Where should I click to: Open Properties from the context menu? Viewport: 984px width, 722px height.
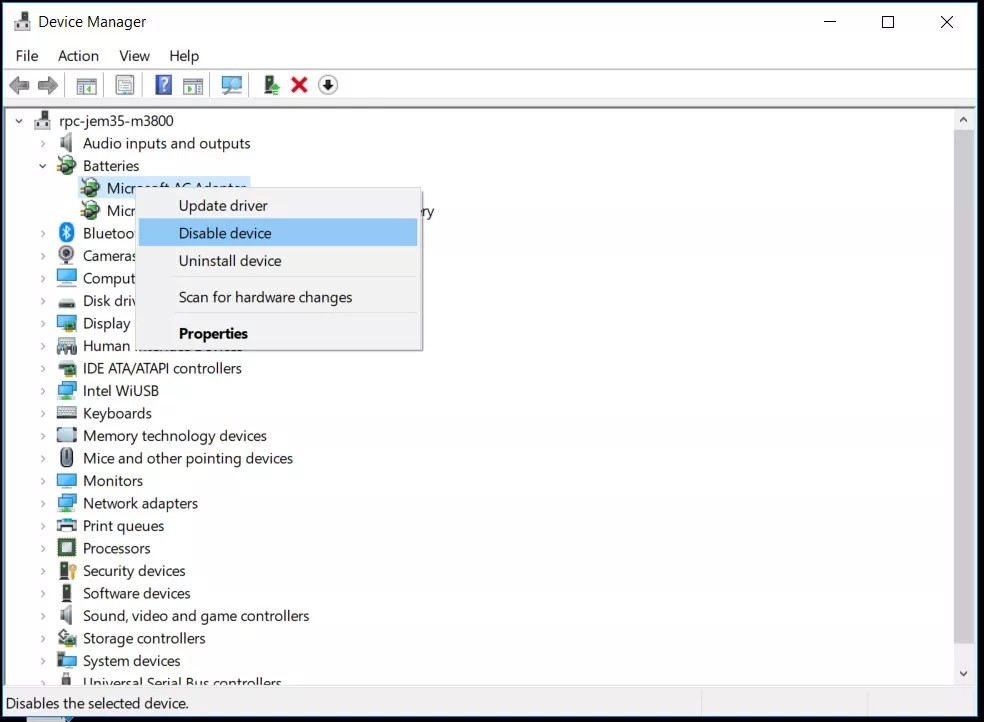[x=213, y=334]
